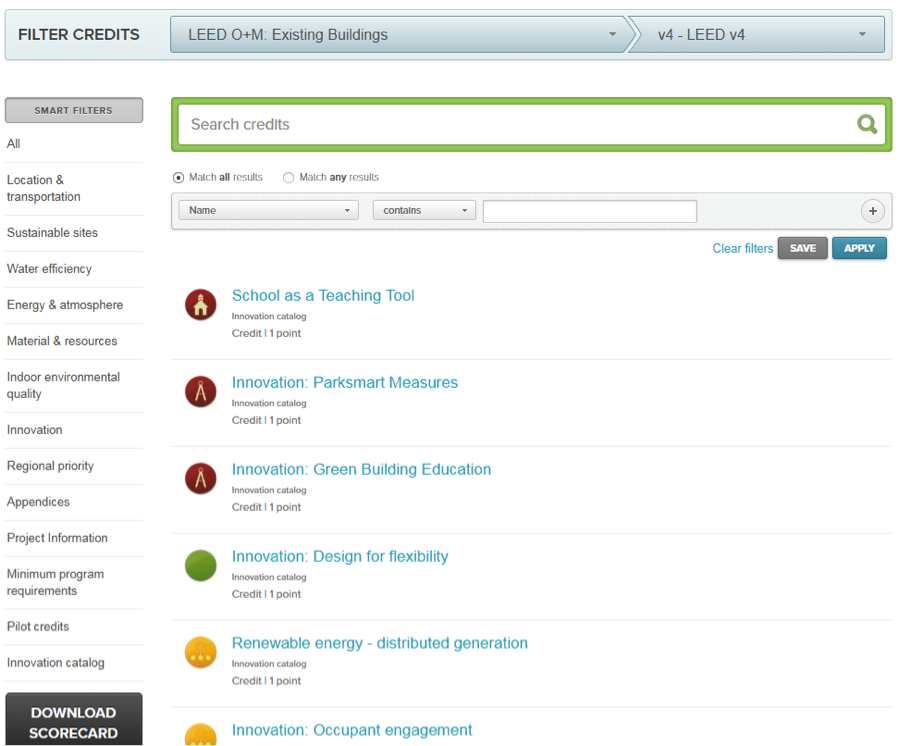899x746 pixels.
Task: Click the green Design for flexibility credit icon
Action: [200, 566]
